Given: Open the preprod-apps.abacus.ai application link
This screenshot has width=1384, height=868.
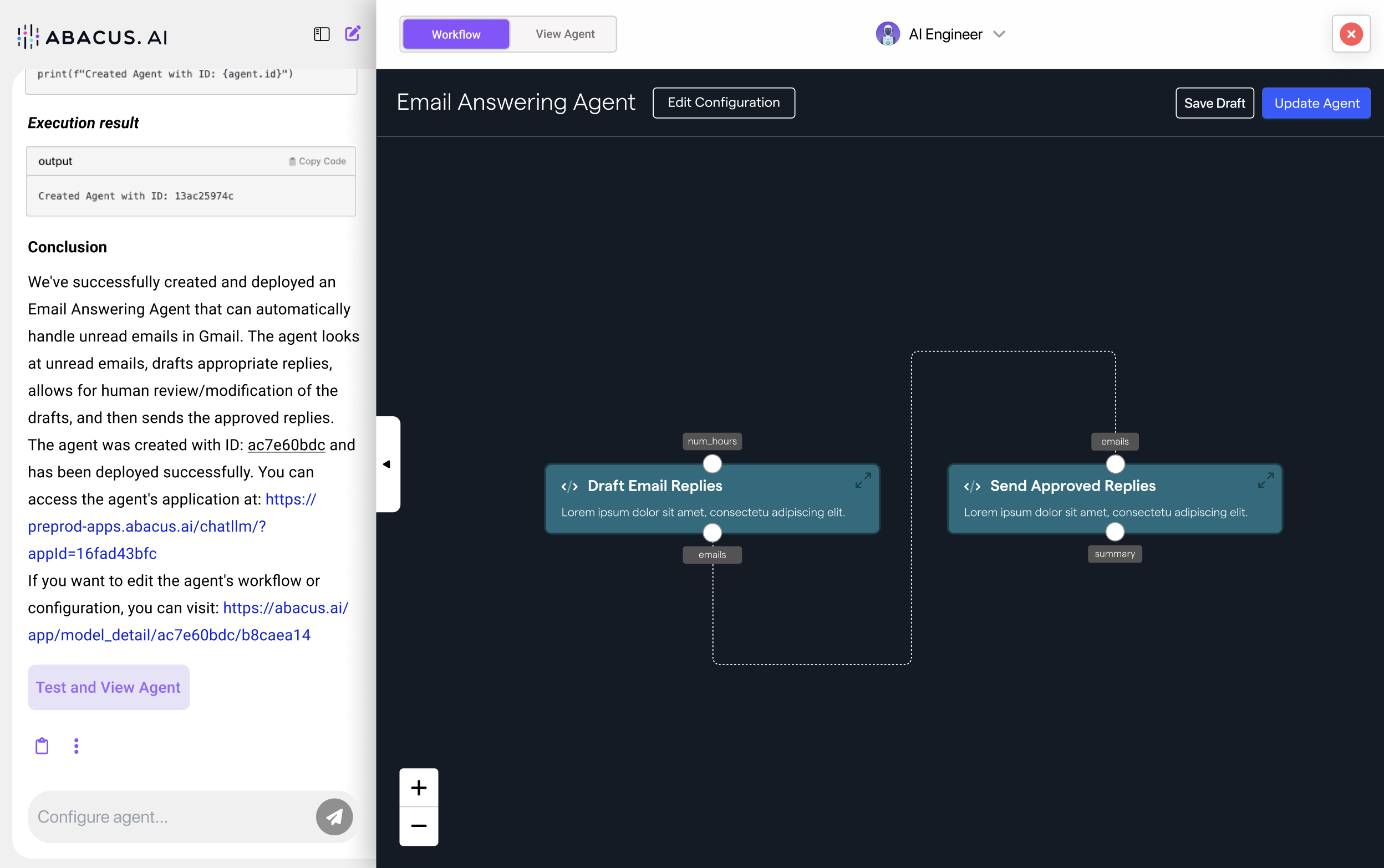Looking at the screenshot, I should [146, 527].
